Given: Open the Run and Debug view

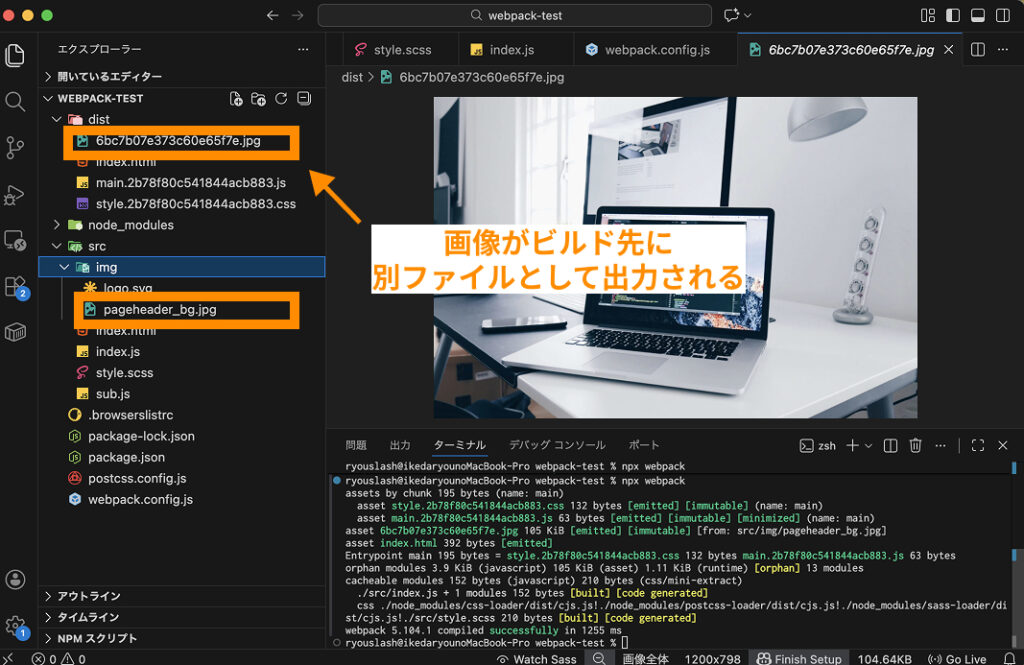Looking at the screenshot, I should (15, 195).
